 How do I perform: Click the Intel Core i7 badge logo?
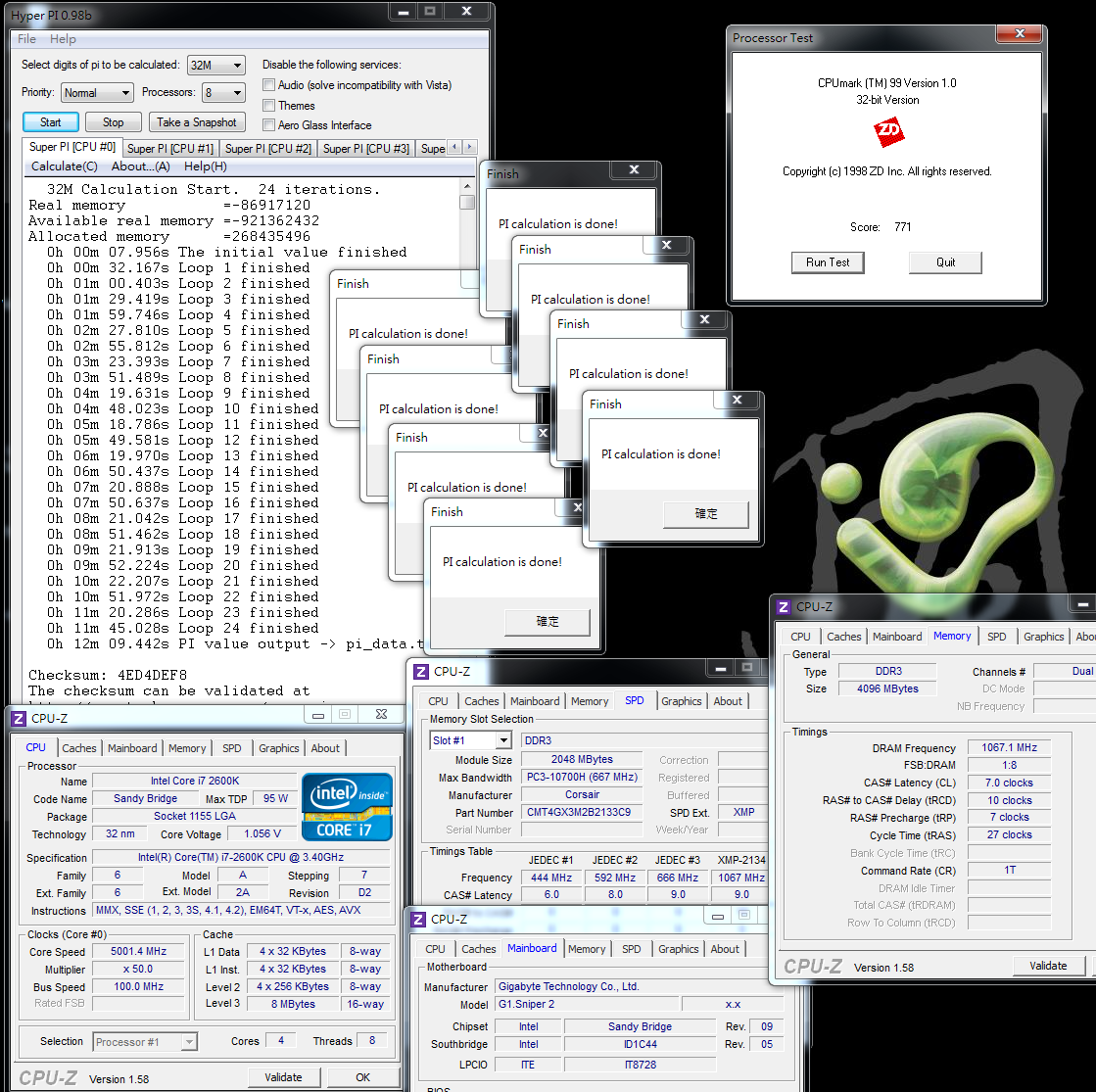(x=347, y=807)
